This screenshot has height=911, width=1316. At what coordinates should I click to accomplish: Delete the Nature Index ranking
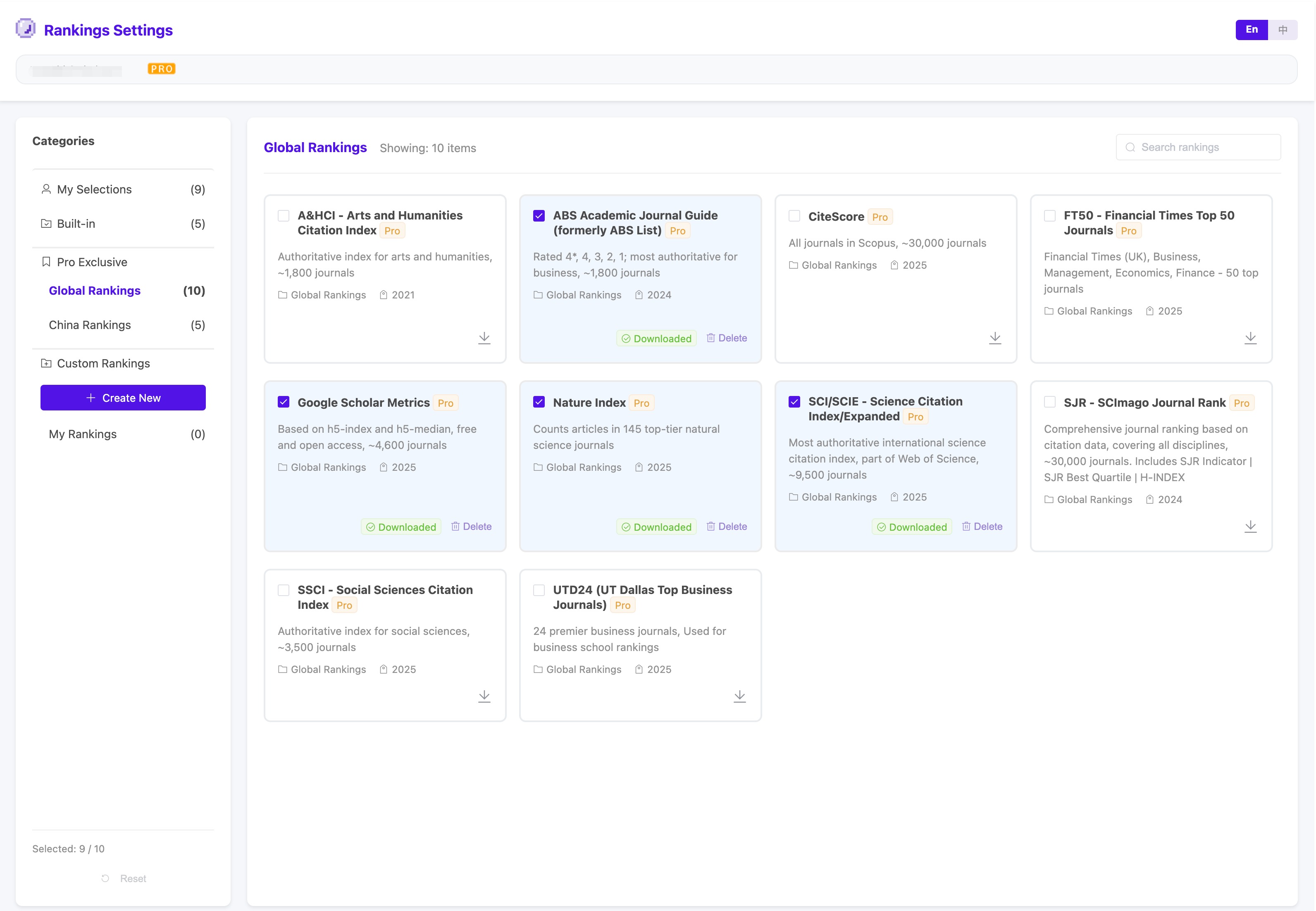(727, 526)
